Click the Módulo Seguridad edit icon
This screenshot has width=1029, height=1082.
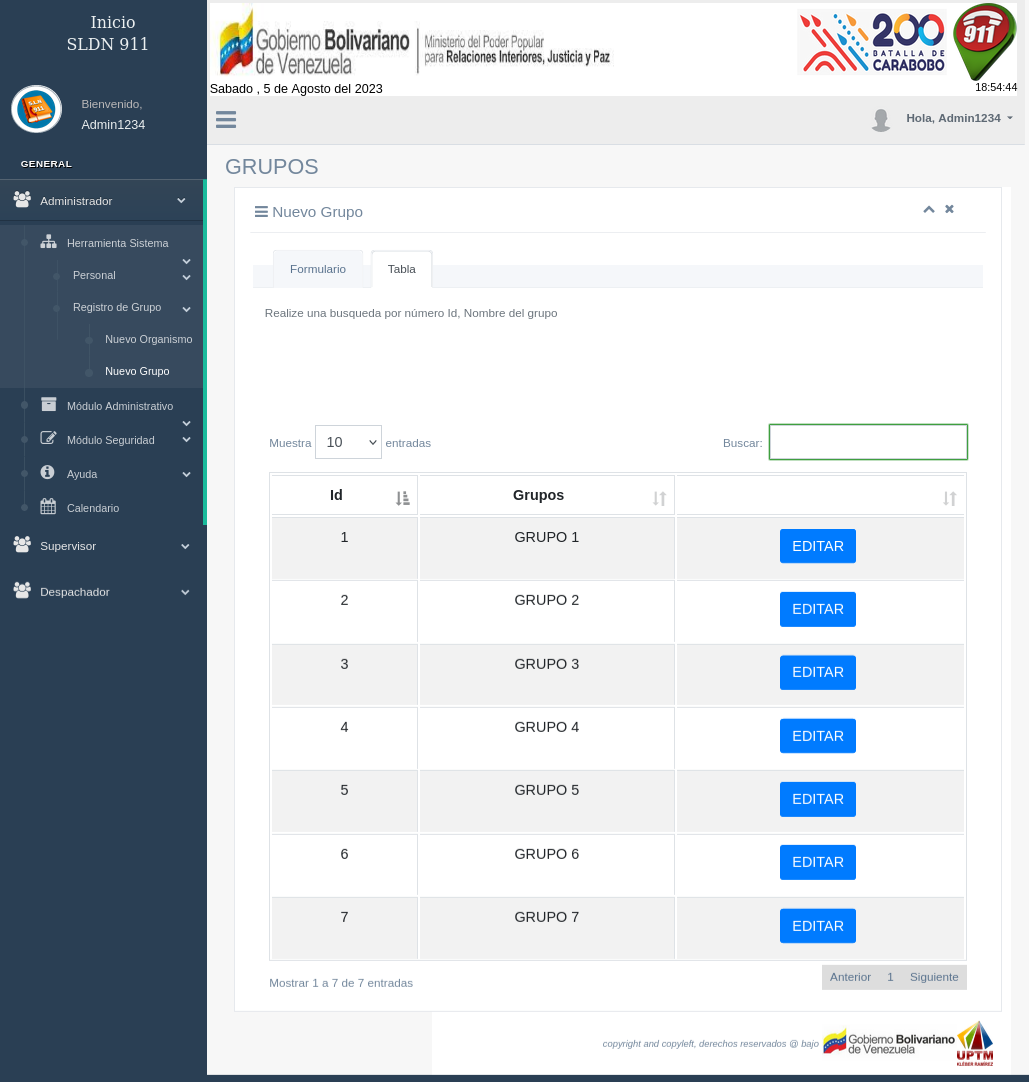pos(48,439)
